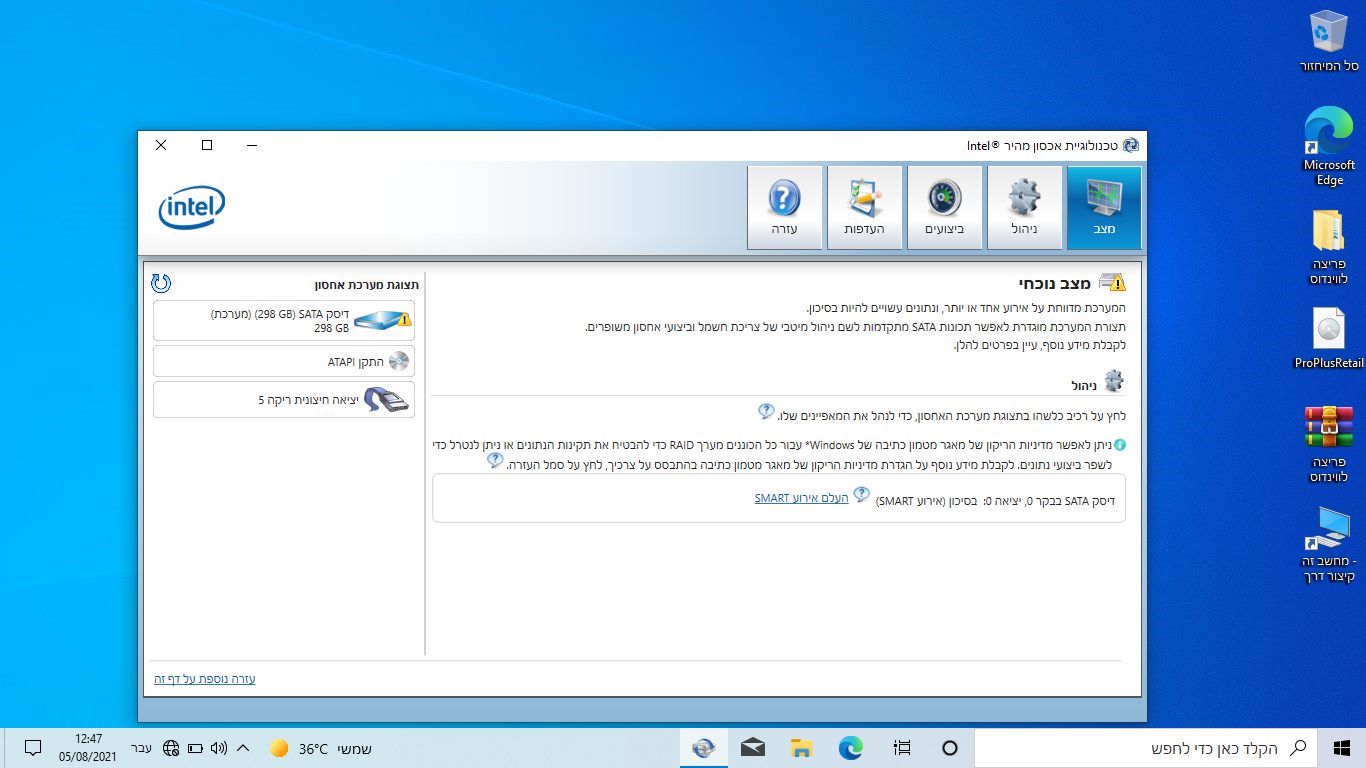Click the העלם אירוע SMART link
Viewport: 1366px width, 768px height.
coord(801,498)
